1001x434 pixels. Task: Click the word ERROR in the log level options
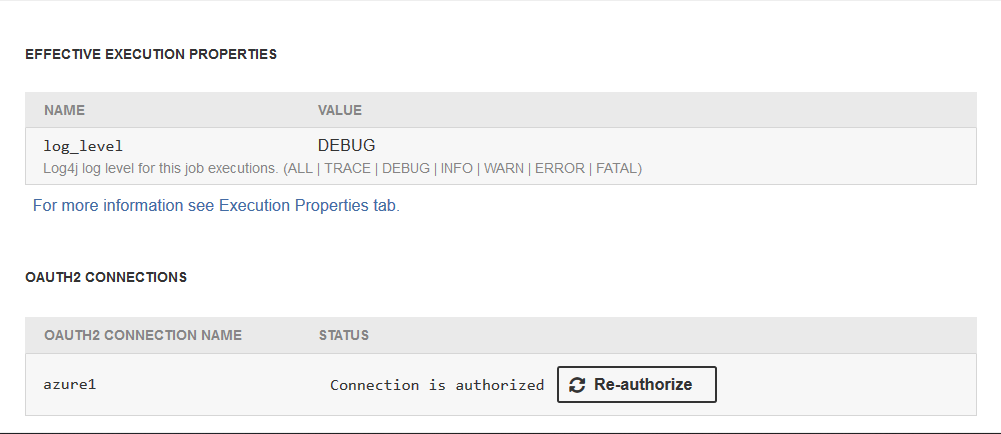[560, 168]
